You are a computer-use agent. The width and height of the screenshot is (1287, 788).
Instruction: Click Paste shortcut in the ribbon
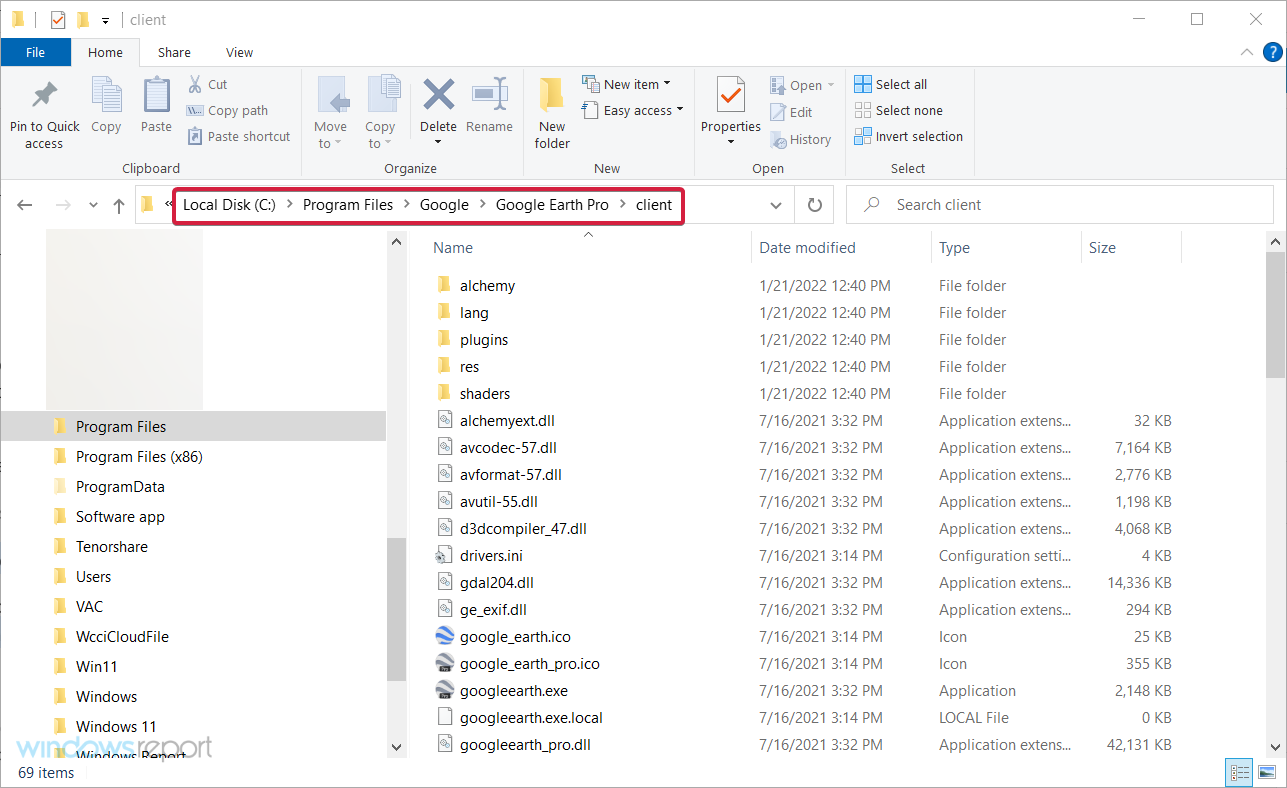point(239,137)
